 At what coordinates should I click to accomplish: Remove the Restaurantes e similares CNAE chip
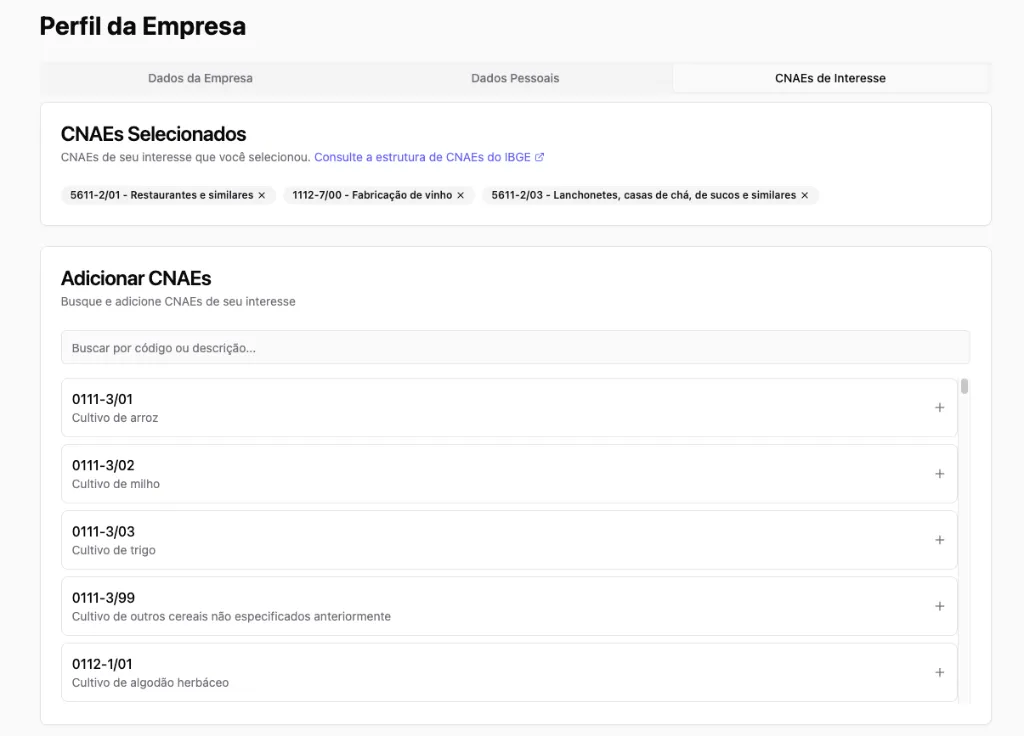pos(262,195)
